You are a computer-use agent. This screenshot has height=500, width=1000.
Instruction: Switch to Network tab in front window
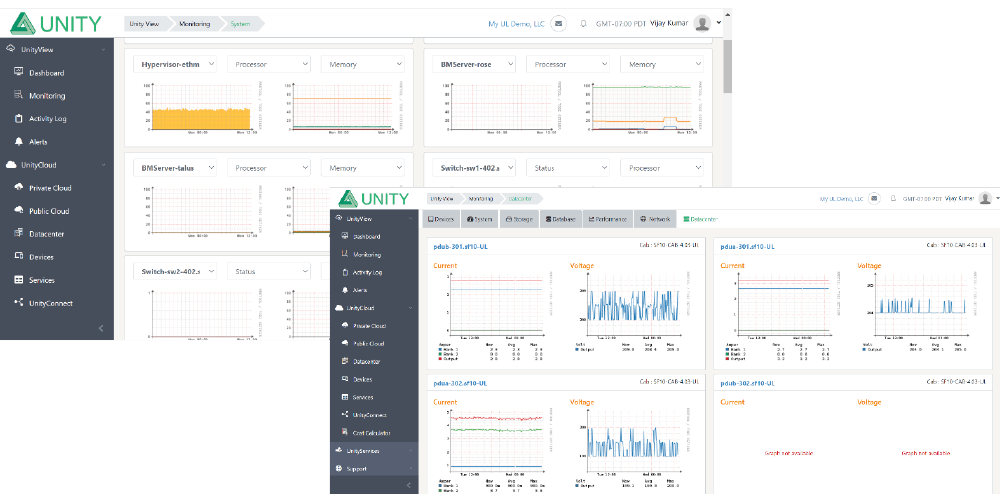click(655, 219)
